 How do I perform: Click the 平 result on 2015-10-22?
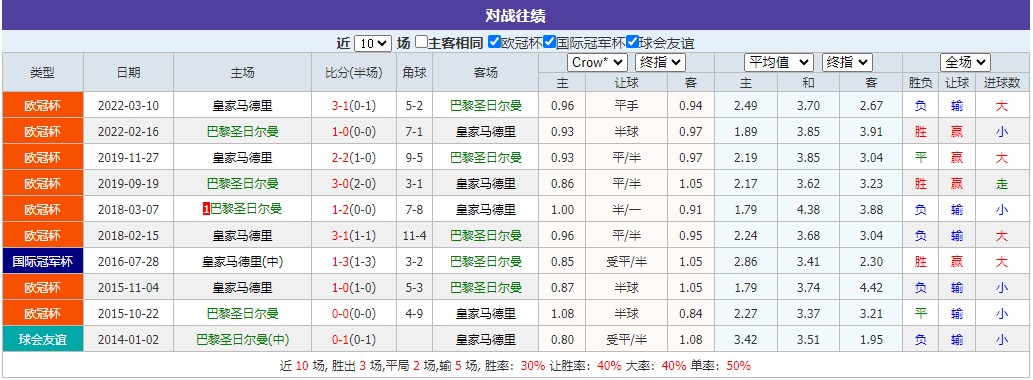point(920,313)
